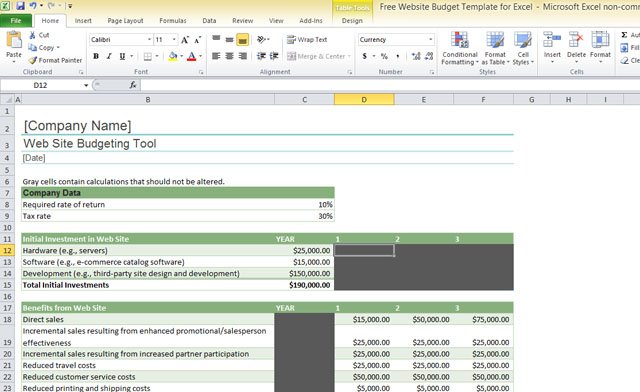Click the Format cells button
Image resolution: width=640 pixels, height=392 pixels.
pos(600,47)
